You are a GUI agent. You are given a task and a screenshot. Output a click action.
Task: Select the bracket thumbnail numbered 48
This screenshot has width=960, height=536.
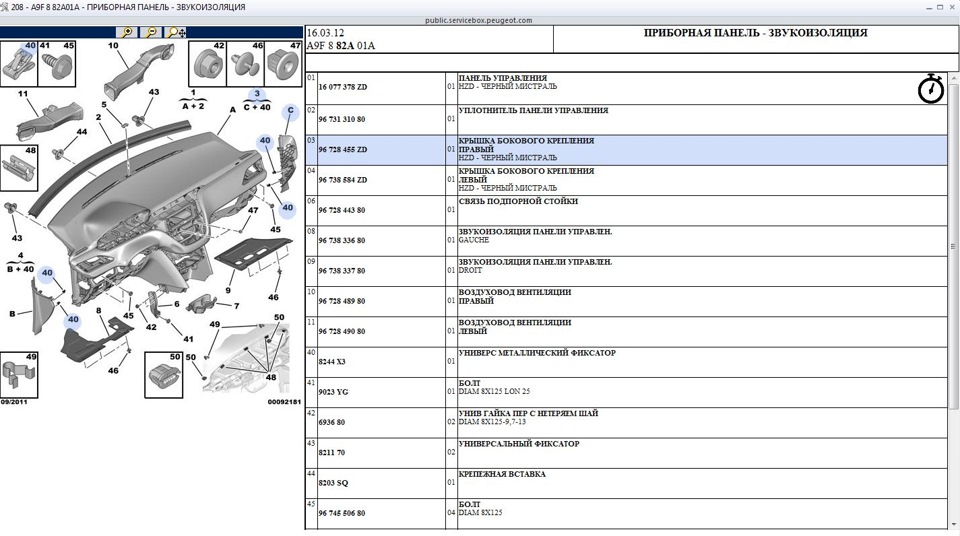(19, 168)
